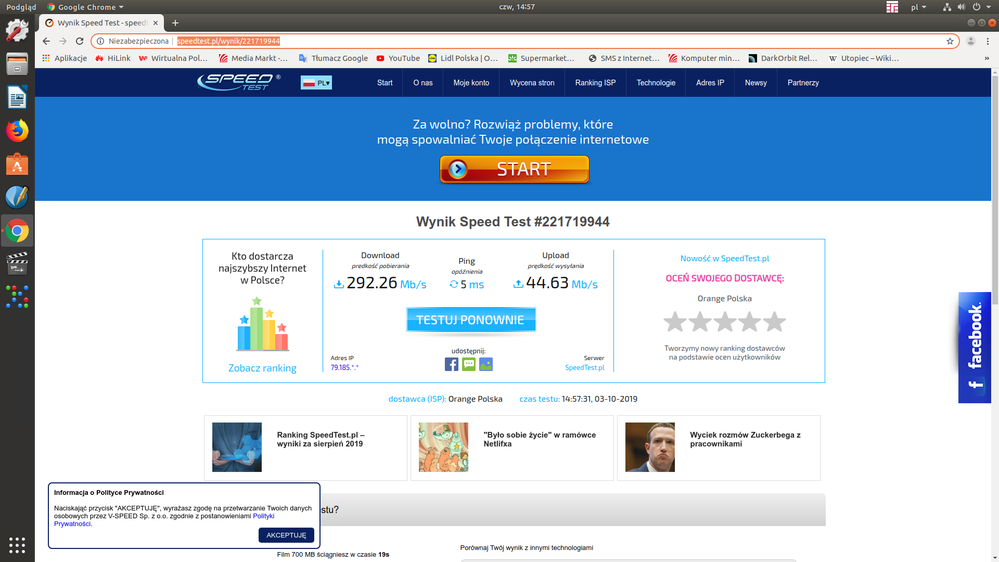This screenshot has width=999, height=562.
Task: Rate Orange Polska with the first star
Action: pyautogui.click(x=676, y=322)
